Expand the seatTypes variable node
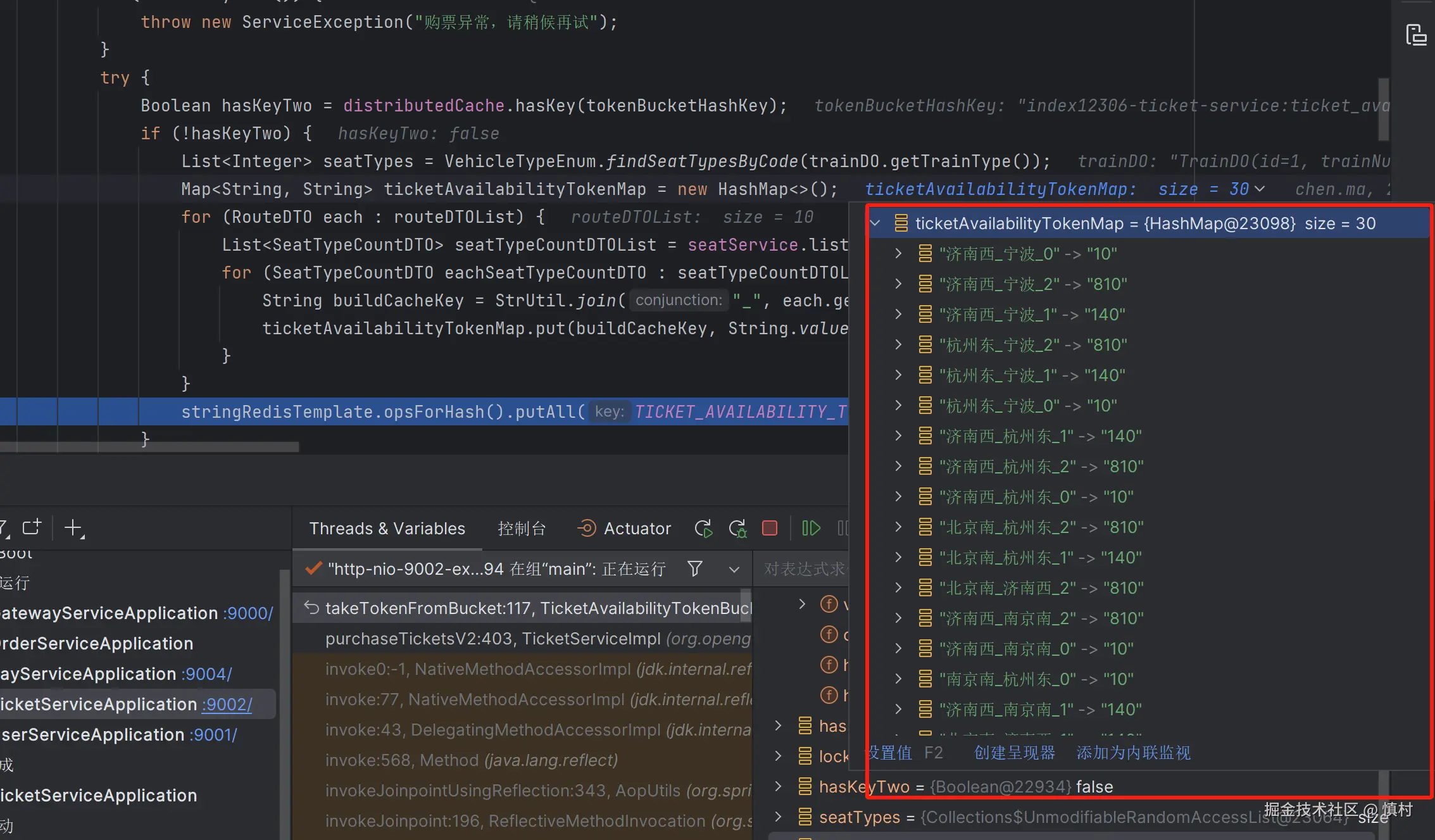Screen dimensions: 1435x840 point(779,817)
